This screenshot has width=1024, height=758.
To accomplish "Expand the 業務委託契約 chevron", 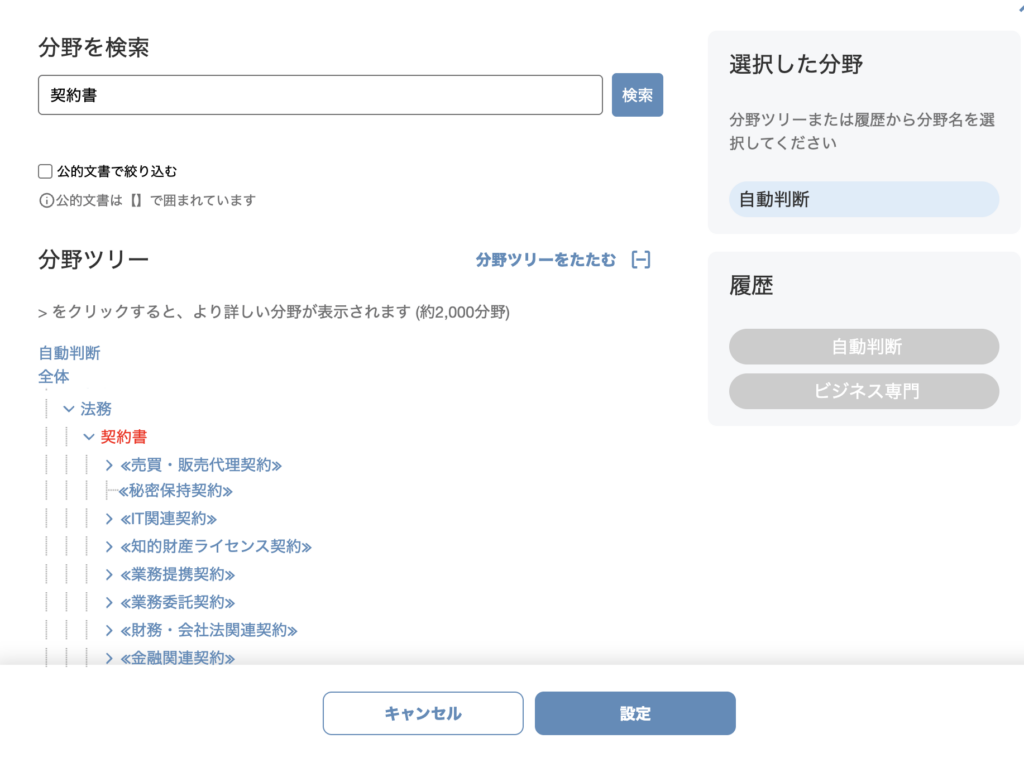I will point(109,603).
